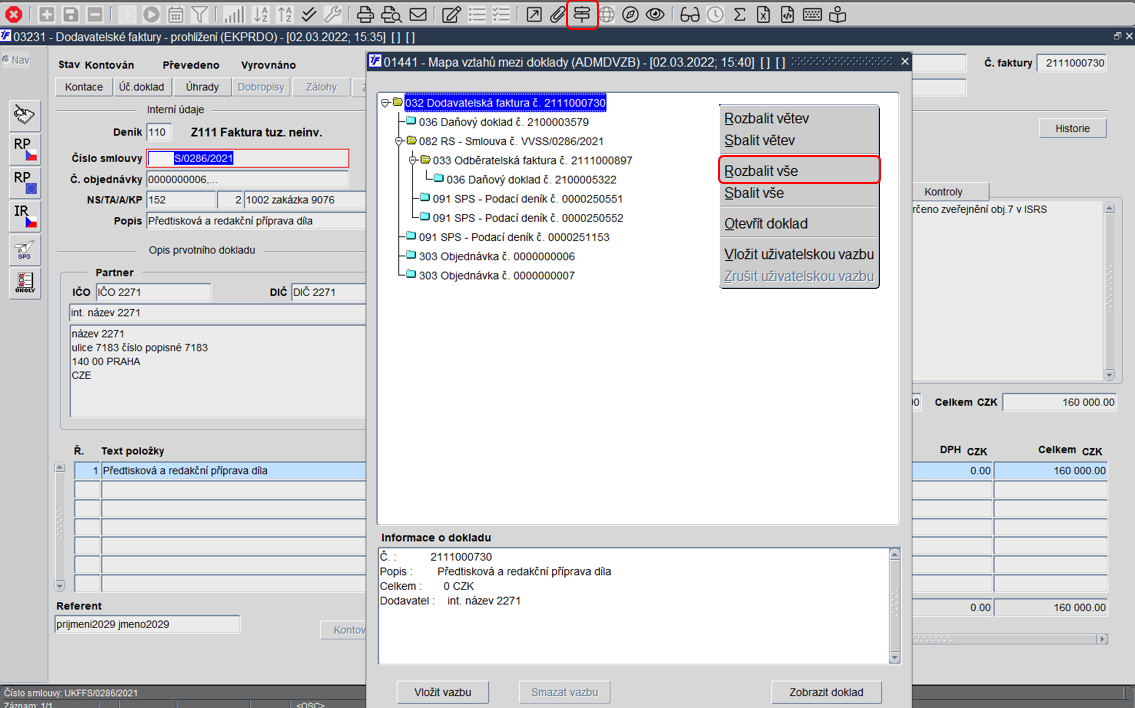
Task: Collapse the 032 Dodavatelská faktura tree node
Action: coord(385,103)
